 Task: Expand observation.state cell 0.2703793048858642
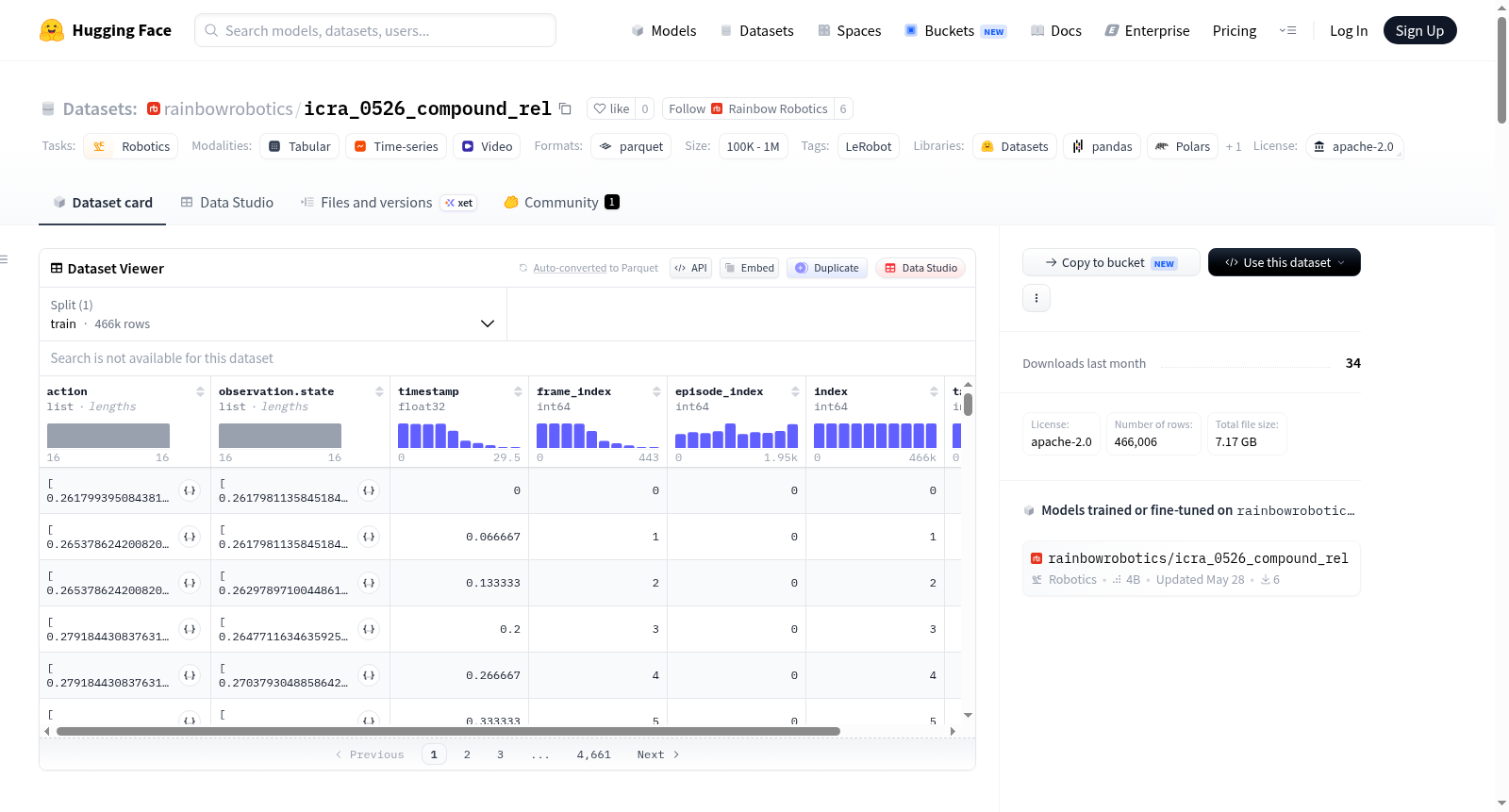(369, 675)
